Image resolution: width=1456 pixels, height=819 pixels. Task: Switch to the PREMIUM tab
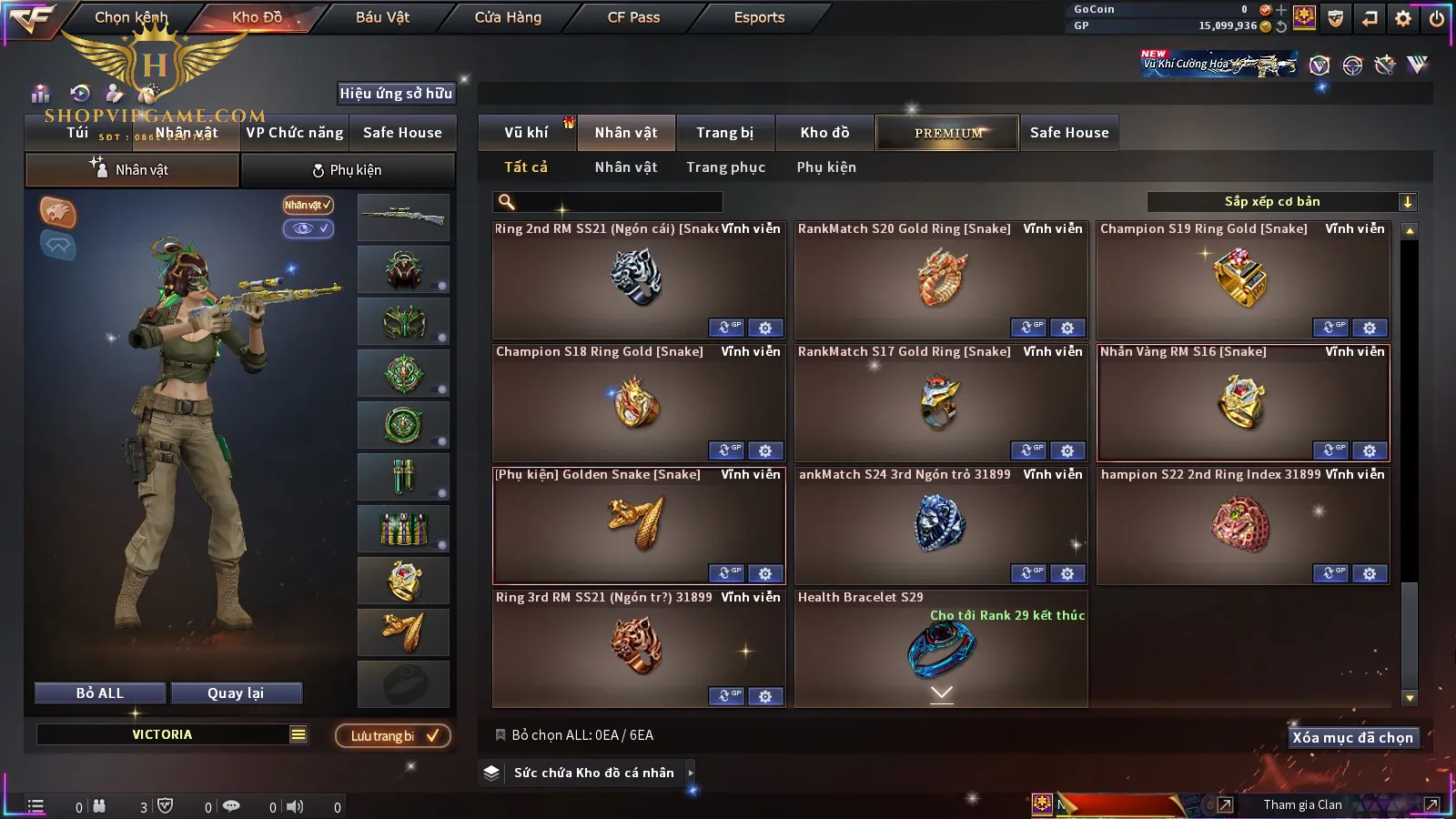click(x=947, y=133)
